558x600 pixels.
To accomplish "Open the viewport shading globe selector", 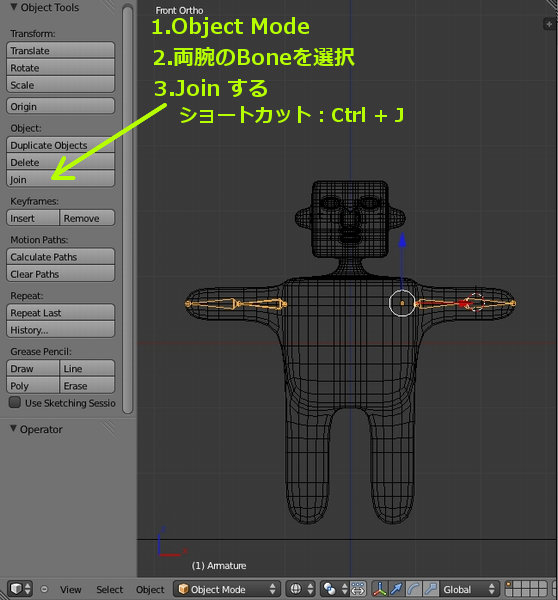I will [300, 589].
